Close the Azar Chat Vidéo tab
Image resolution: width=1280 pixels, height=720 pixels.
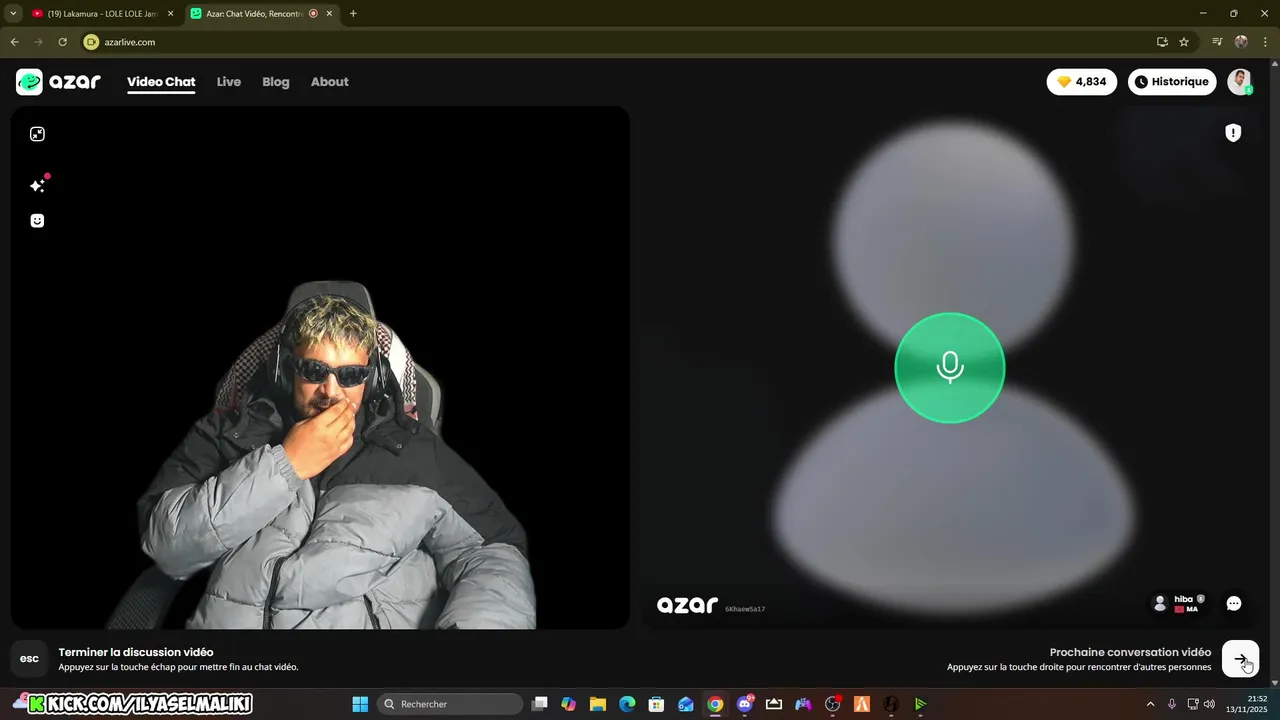[329, 14]
